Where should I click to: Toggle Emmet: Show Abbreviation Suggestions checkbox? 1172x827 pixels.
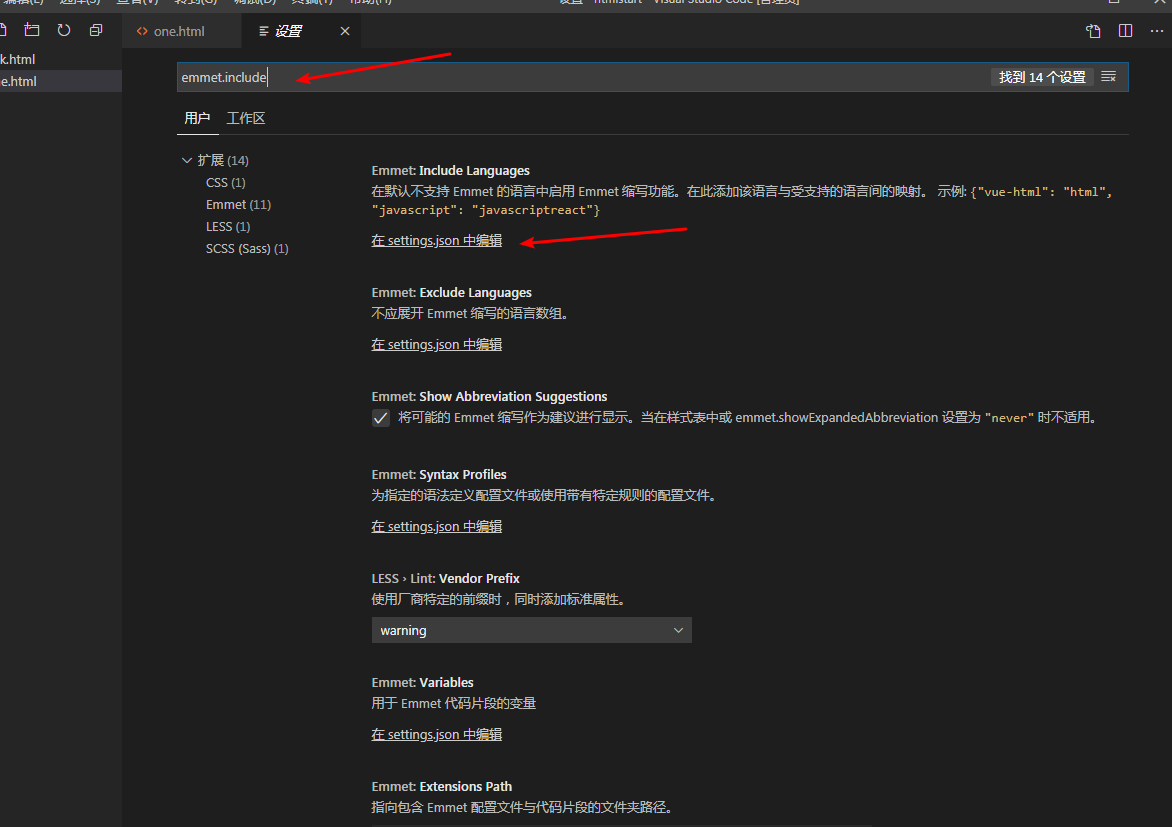(x=380, y=417)
